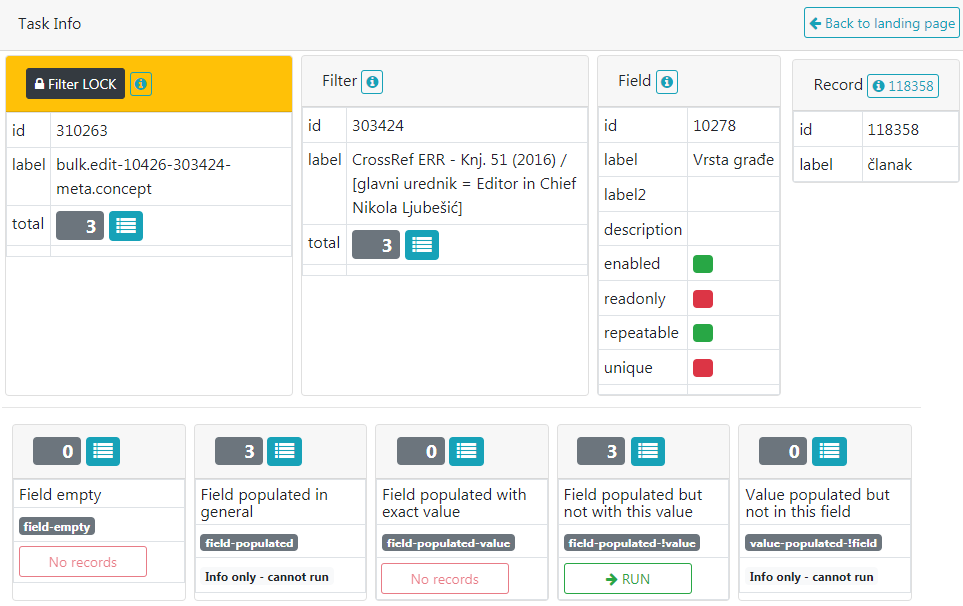The image size is (963, 606).
Task: Open the list icon next to task total
Action: point(126,225)
